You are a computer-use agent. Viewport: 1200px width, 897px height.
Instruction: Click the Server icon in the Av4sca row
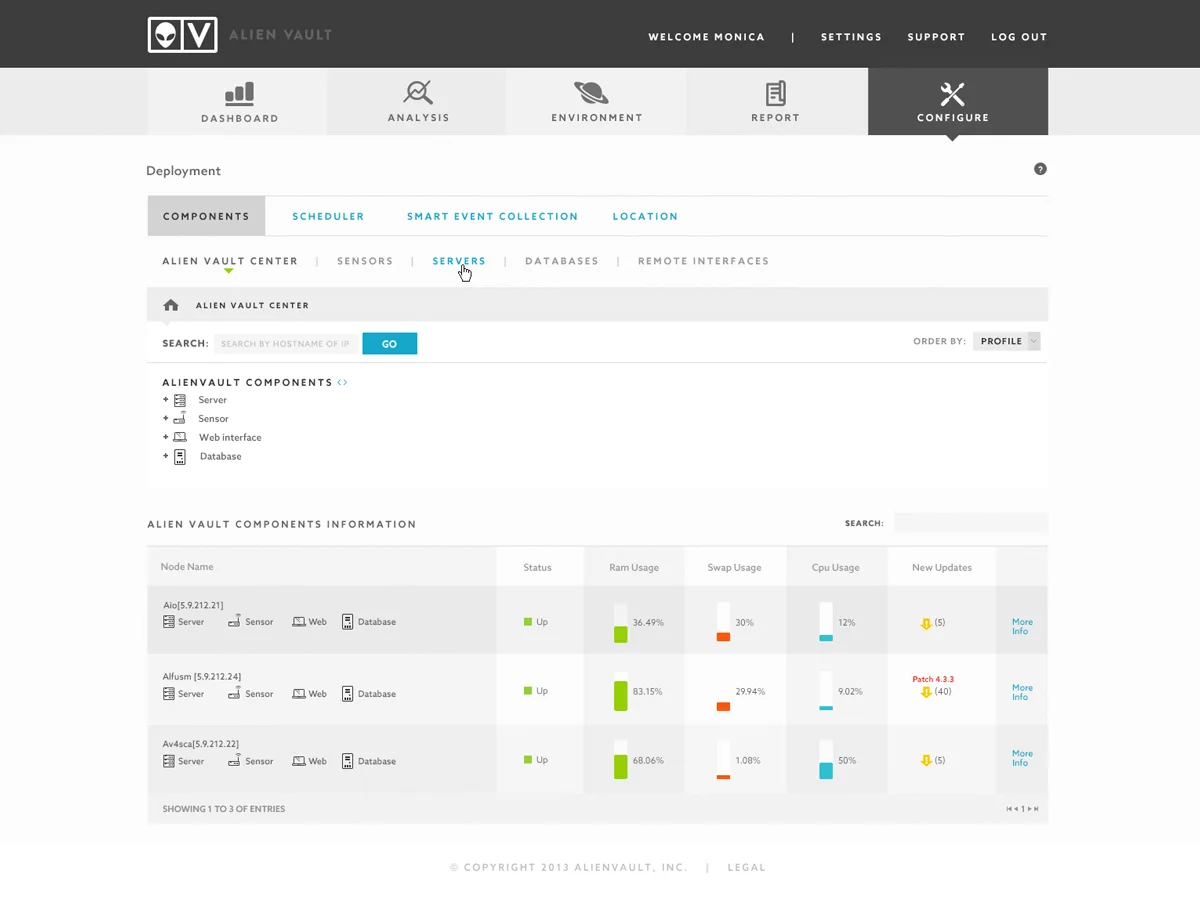pos(169,761)
